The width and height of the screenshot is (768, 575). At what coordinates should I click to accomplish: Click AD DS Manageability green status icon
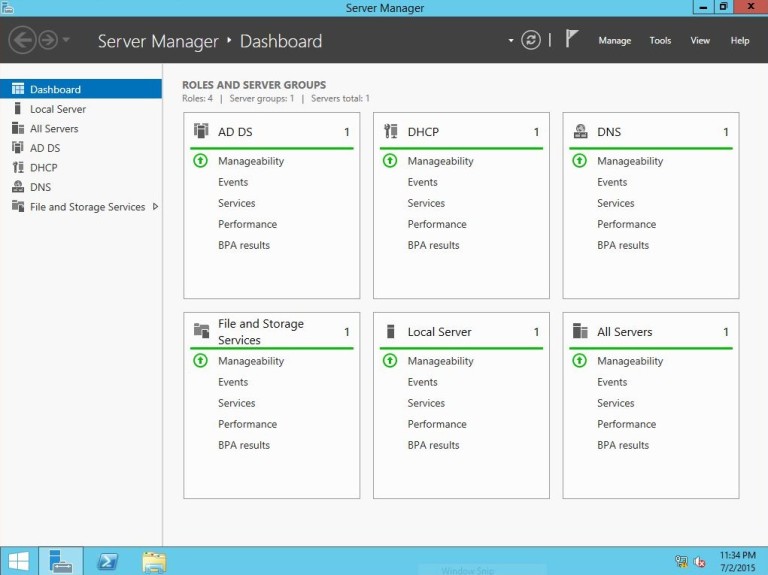pyautogui.click(x=200, y=161)
